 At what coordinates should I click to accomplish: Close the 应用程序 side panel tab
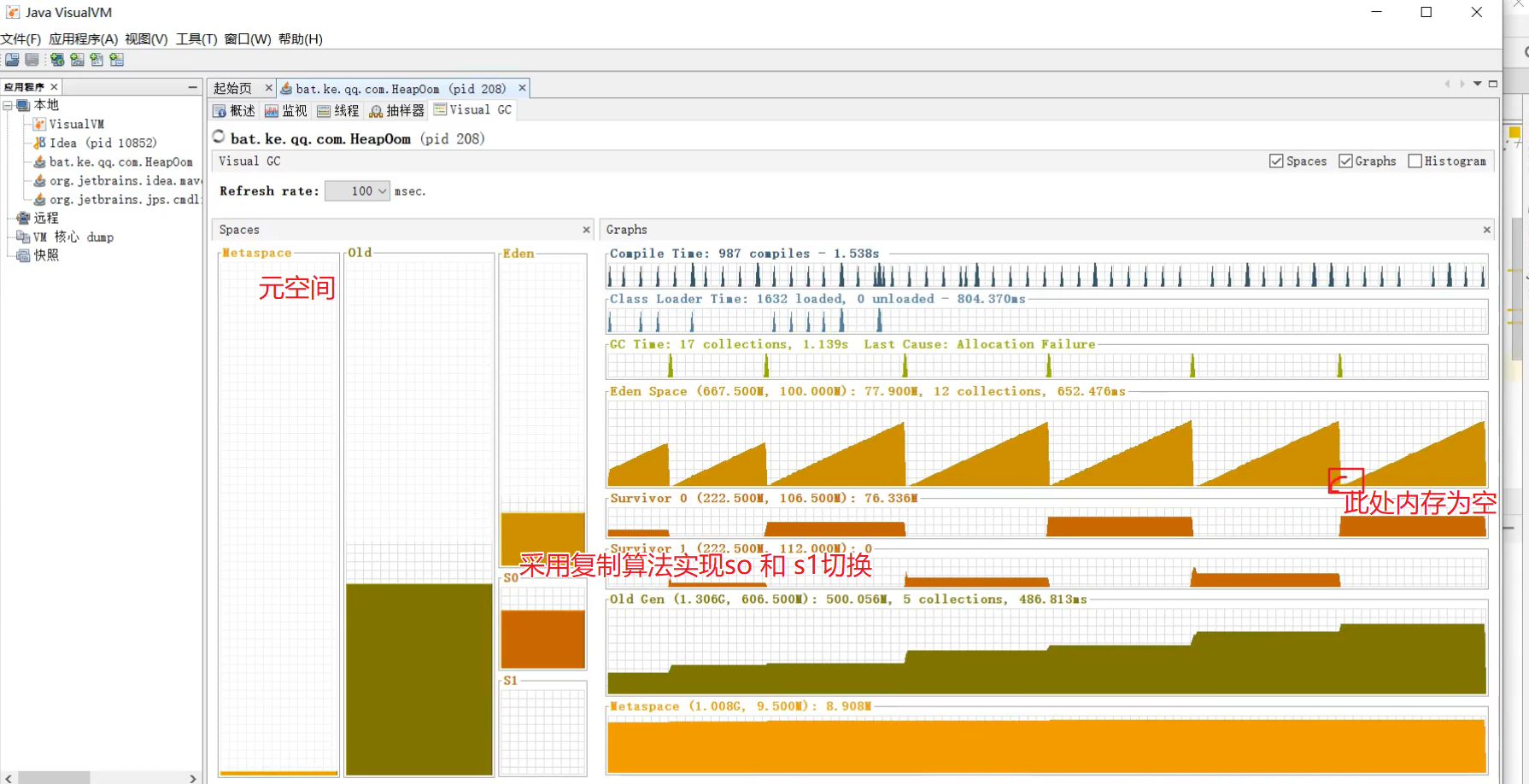tap(54, 87)
